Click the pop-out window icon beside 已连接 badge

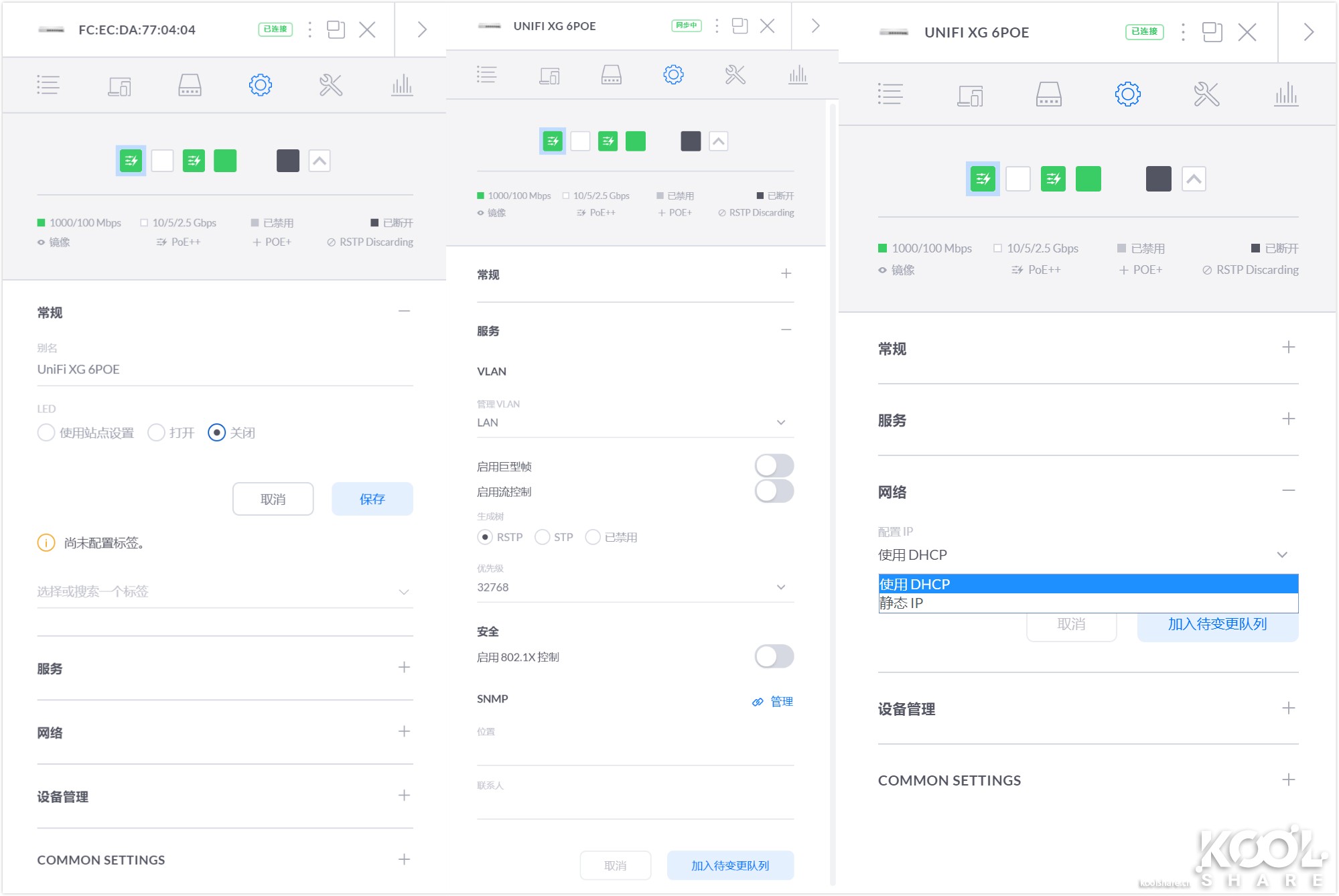click(336, 29)
